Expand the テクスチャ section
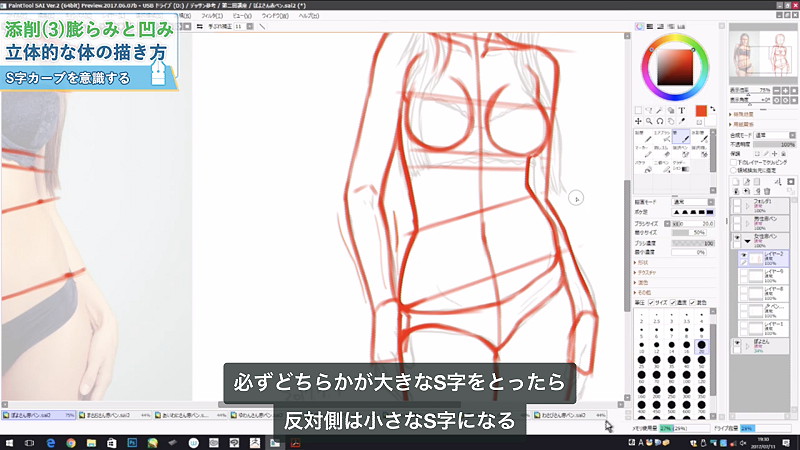800x450 pixels. click(x=645, y=273)
